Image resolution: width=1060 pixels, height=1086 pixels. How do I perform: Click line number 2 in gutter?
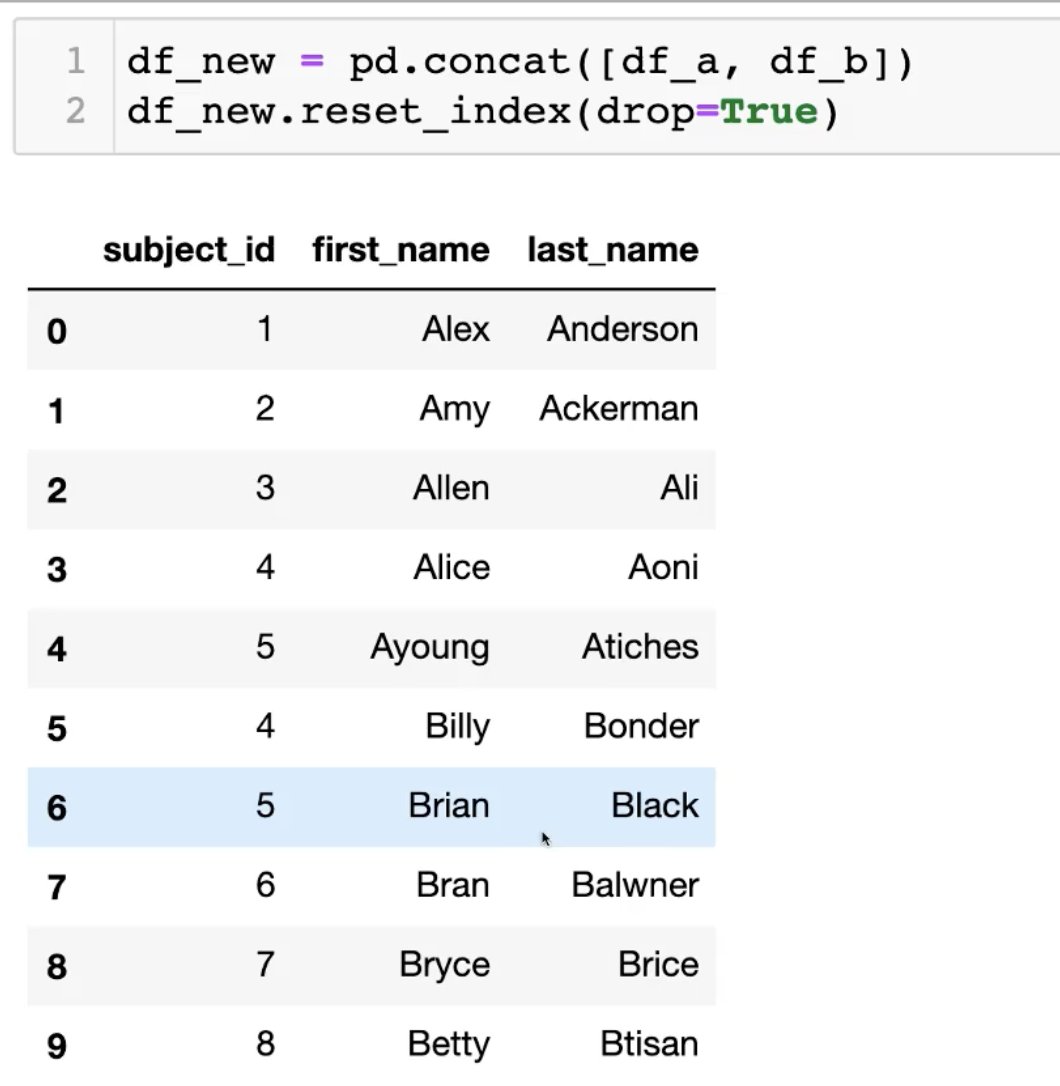coord(75,111)
